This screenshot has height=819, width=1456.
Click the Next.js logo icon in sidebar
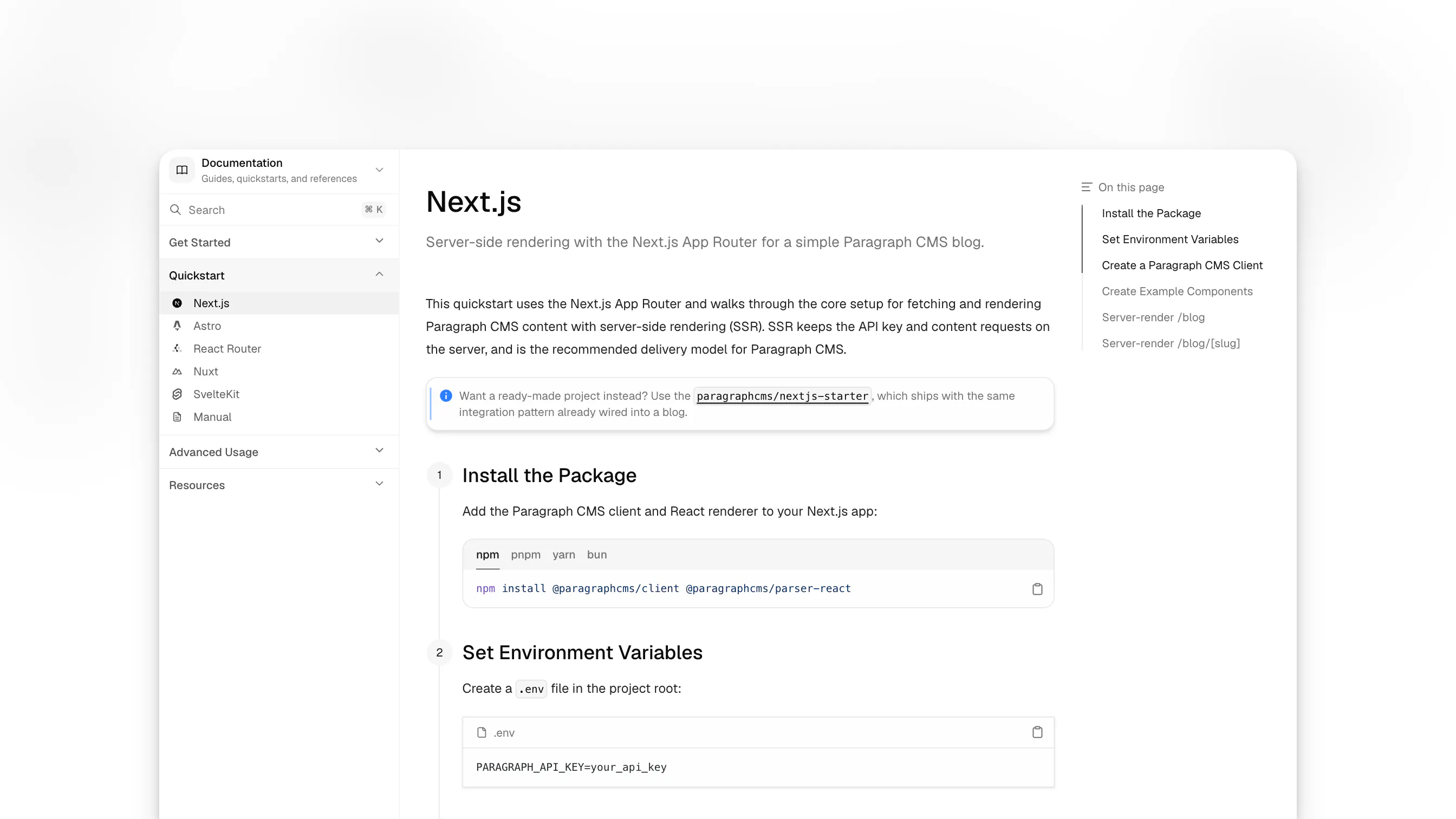[x=177, y=303]
